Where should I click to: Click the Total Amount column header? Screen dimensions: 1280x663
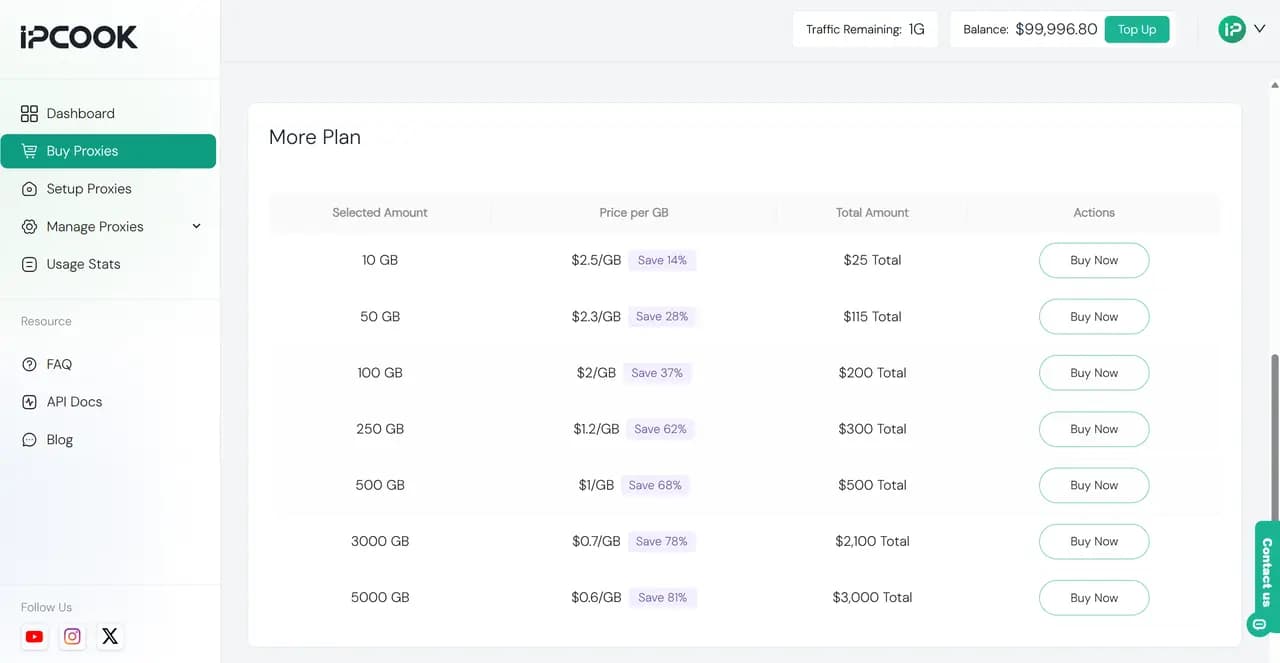coord(872,213)
